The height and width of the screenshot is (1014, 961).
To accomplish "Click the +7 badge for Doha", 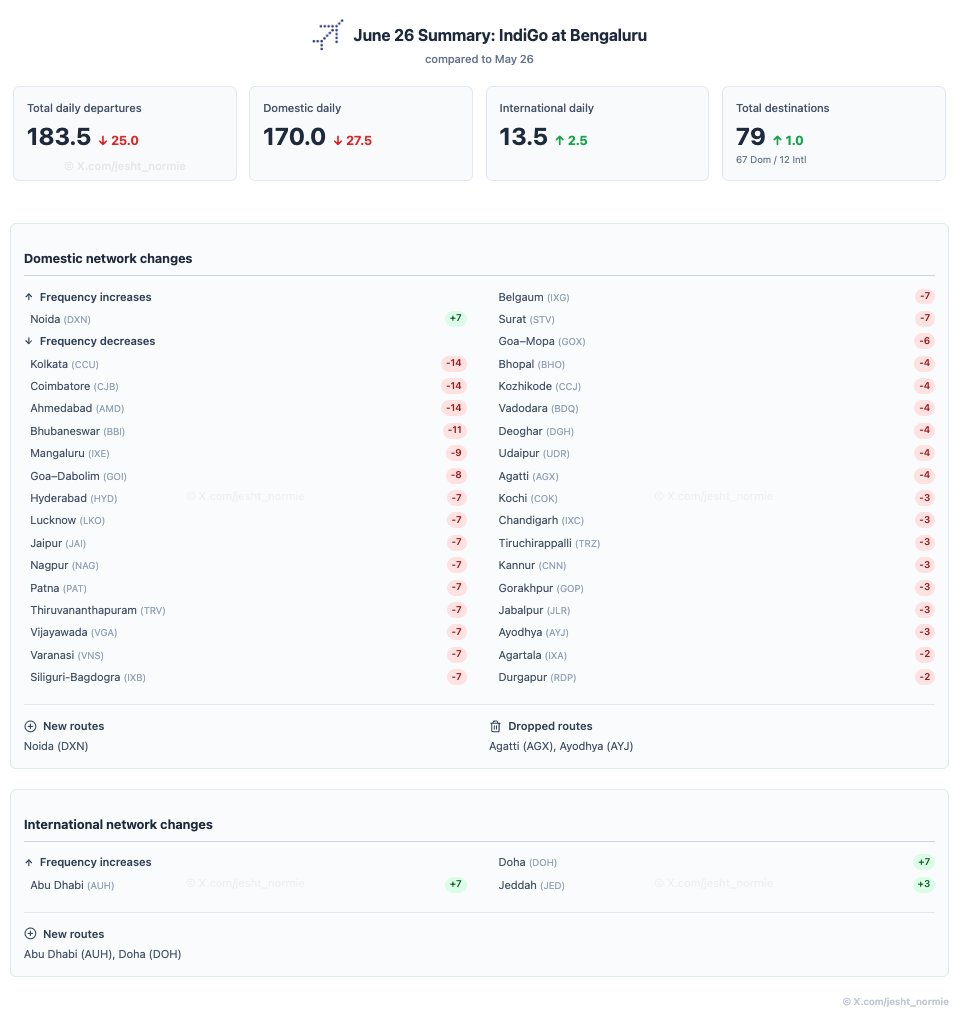I will point(924,862).
